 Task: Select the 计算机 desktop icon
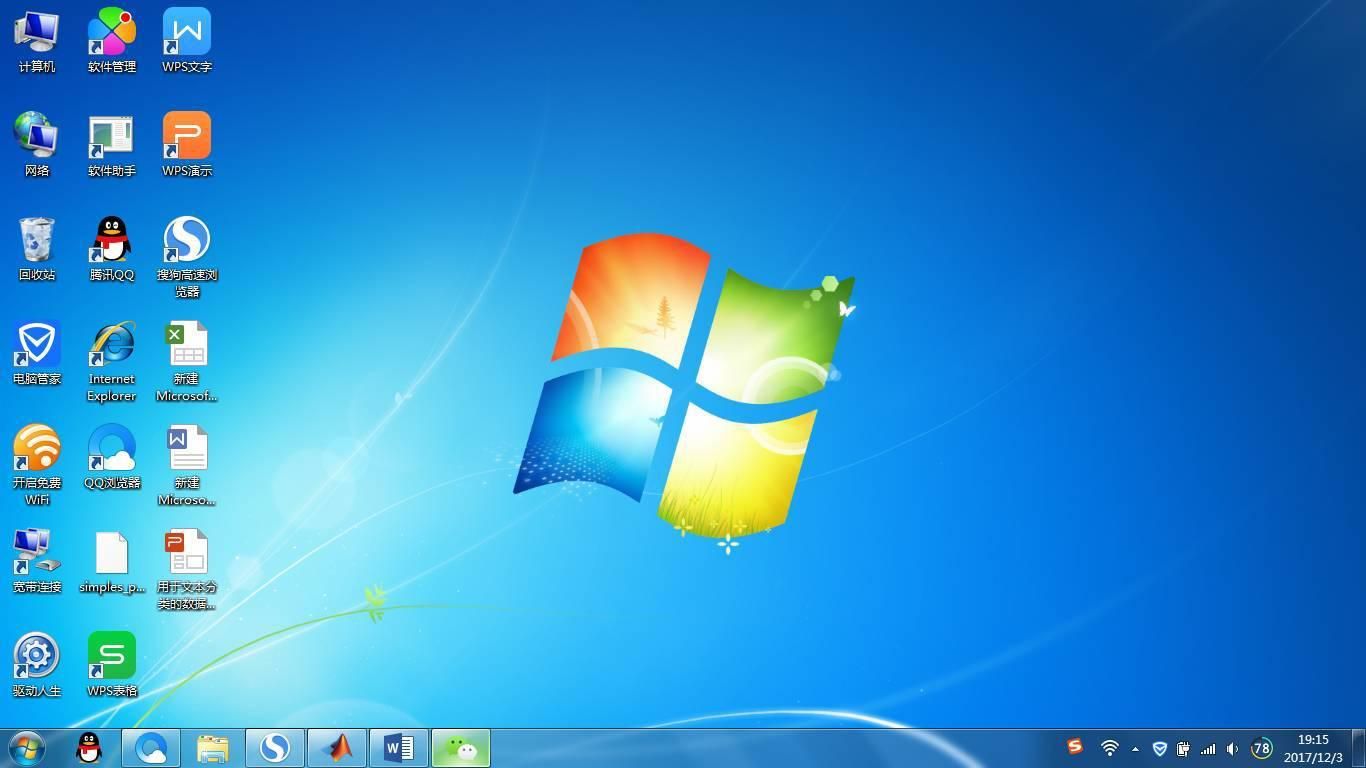pyautogui.click(x=37, y=41)
